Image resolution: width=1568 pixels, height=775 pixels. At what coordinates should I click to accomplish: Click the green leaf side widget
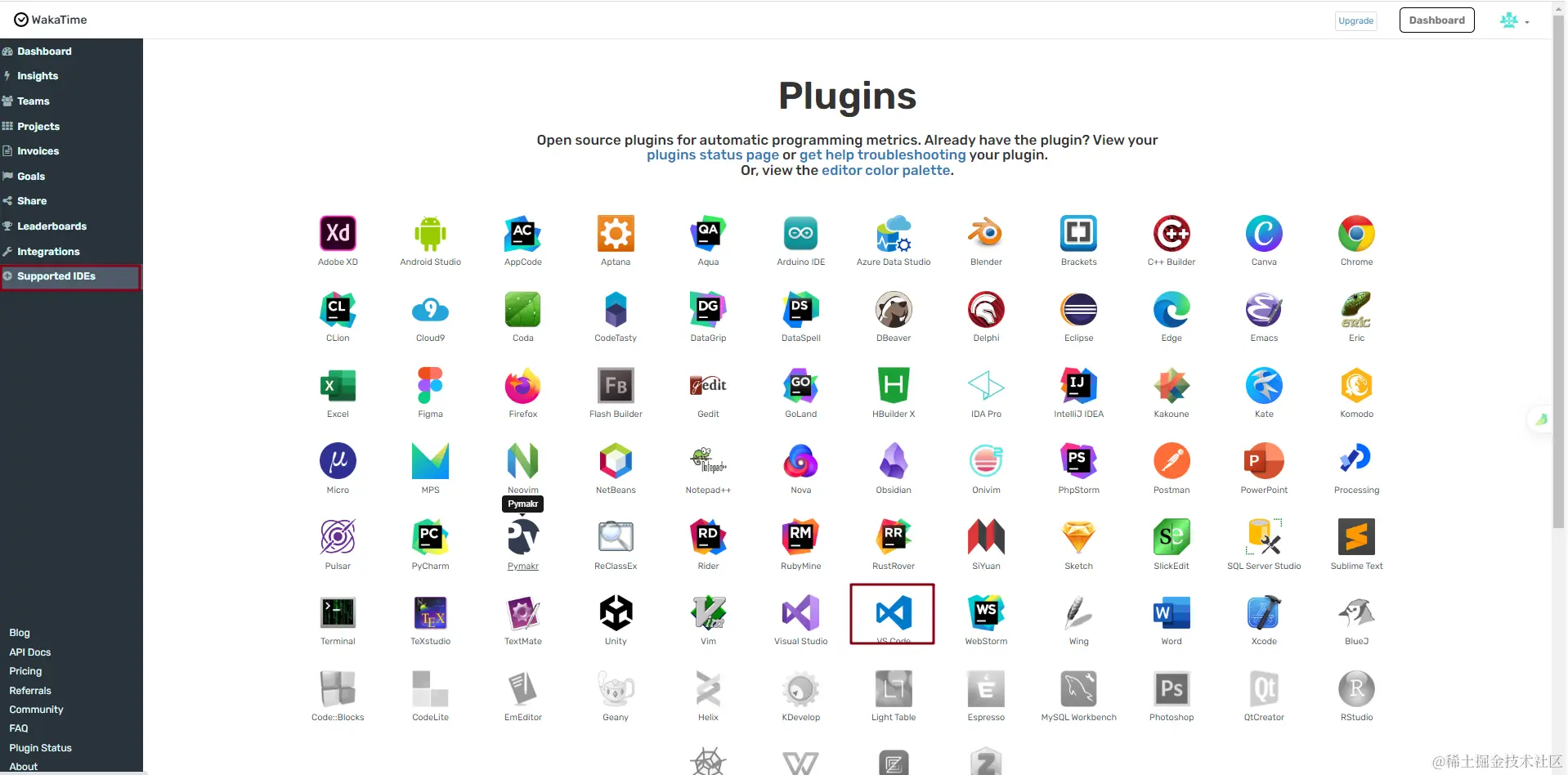click(x=1541, y=419)
